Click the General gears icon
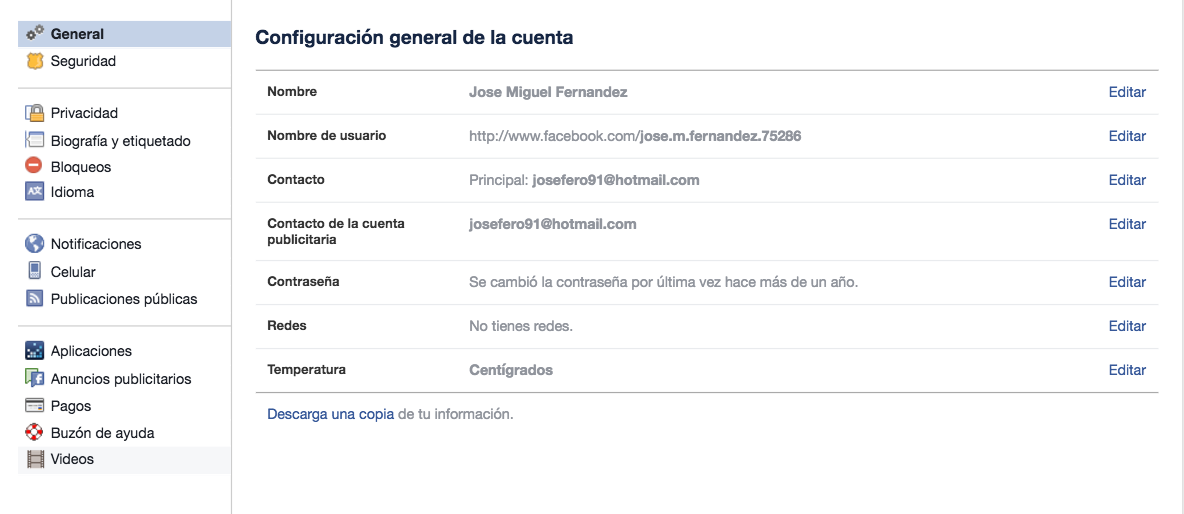Screen dimensions: 1184x514 point(35,34)
